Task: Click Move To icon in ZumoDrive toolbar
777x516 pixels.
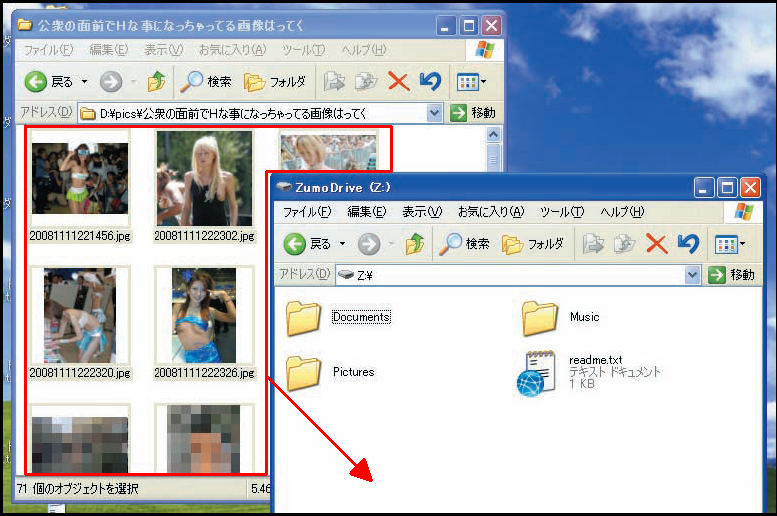Action: tap(593, 244)
